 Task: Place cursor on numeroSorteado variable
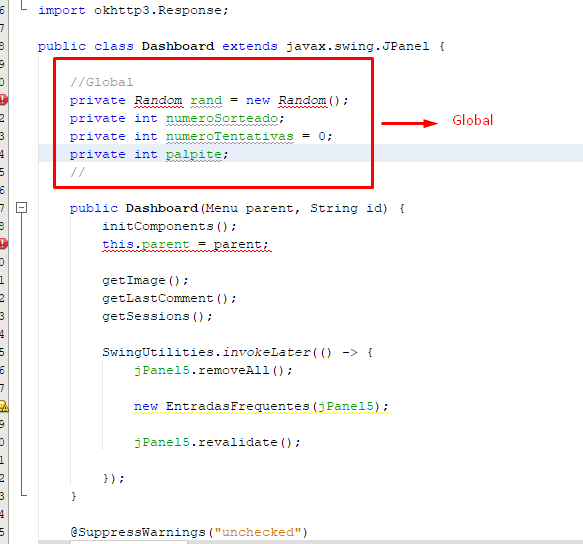tap(222, 119)
